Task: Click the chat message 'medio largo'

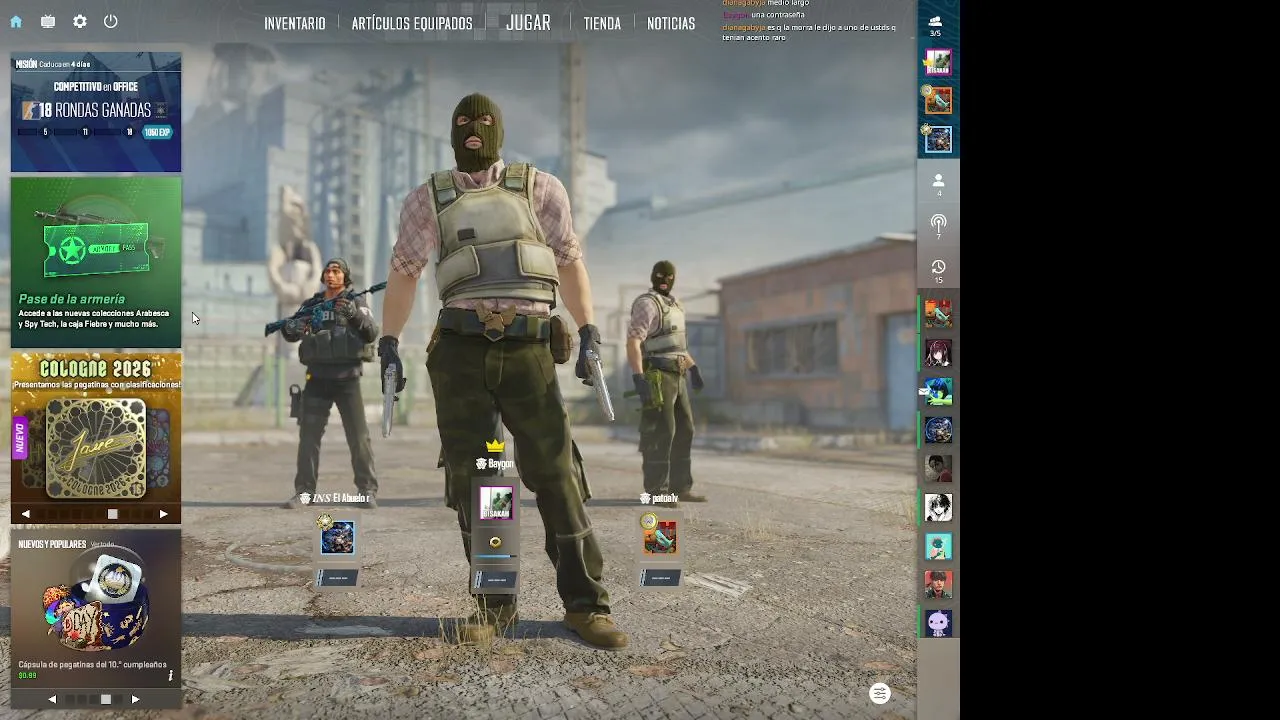Action: [788, 4]
